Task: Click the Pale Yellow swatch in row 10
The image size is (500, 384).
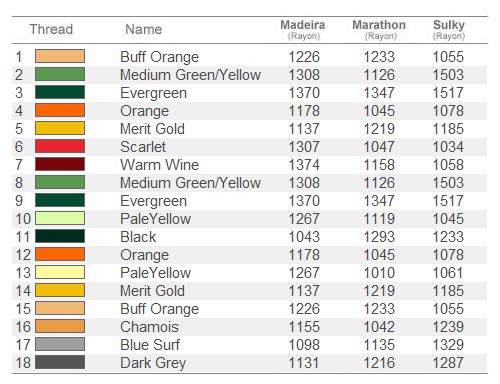Action: (60, 218)
